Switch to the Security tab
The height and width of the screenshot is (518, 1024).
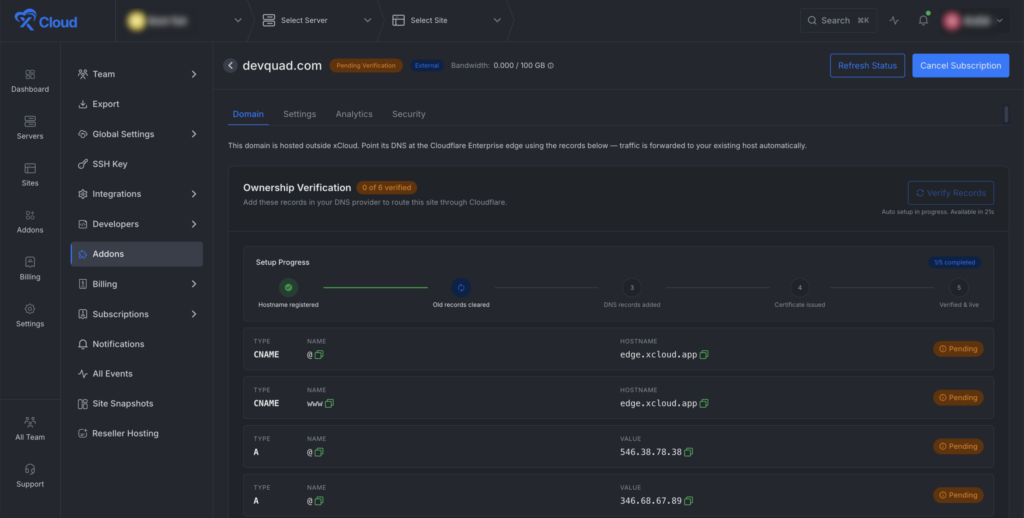[409, 114]
